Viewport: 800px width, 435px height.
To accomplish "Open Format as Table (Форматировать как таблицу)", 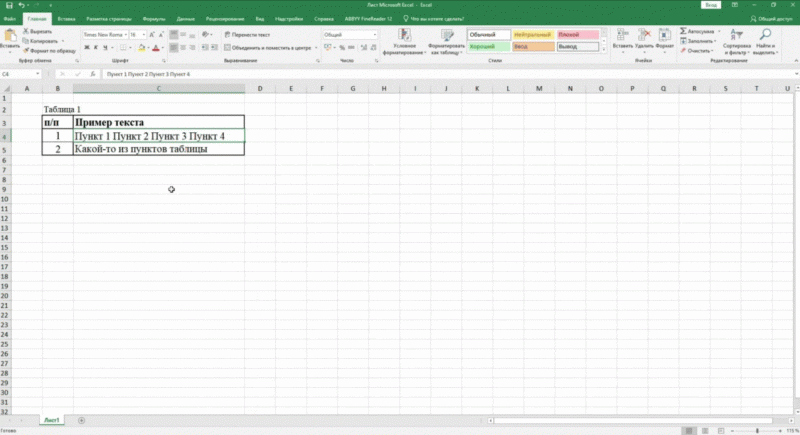I will point(447,42).
